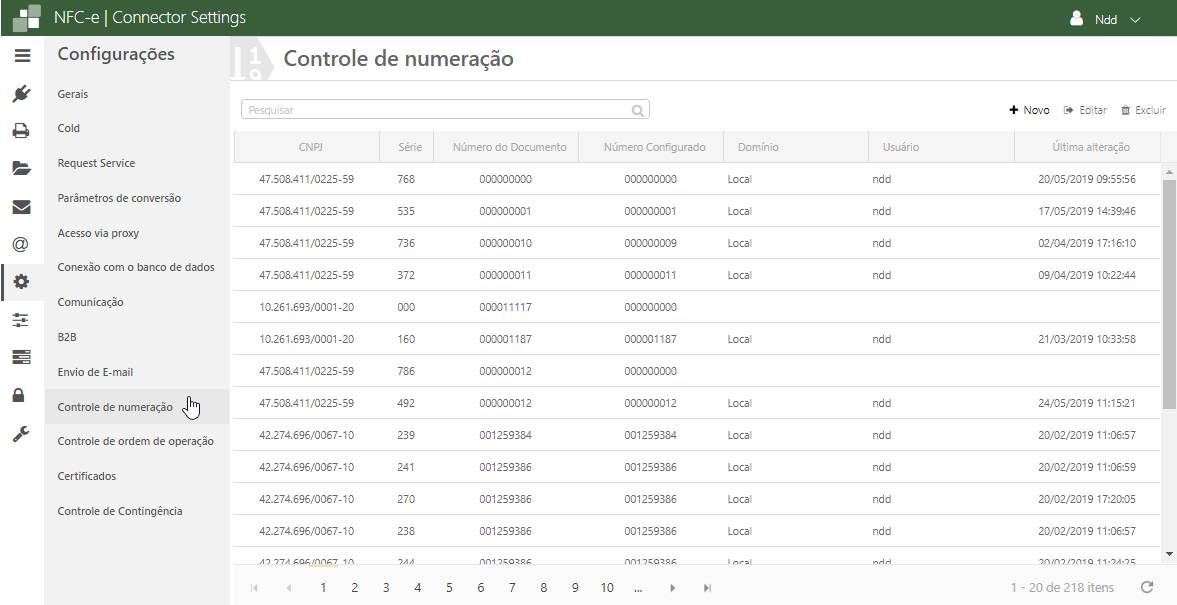
Task: Click the Novo button
Action: (x=1029, y=110)
